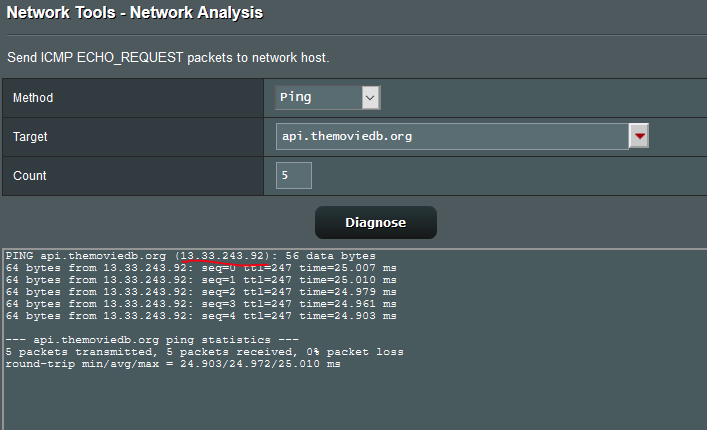Click the Network Tools - Network Analysis heading
This screenshot has width=707, height=430.
[135, 13]
